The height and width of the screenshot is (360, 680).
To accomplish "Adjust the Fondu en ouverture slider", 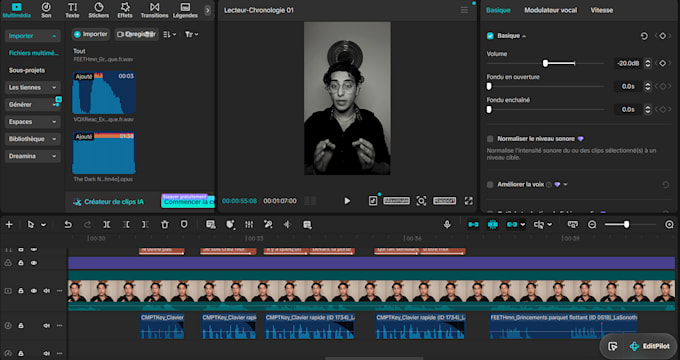I will (489, 86).
